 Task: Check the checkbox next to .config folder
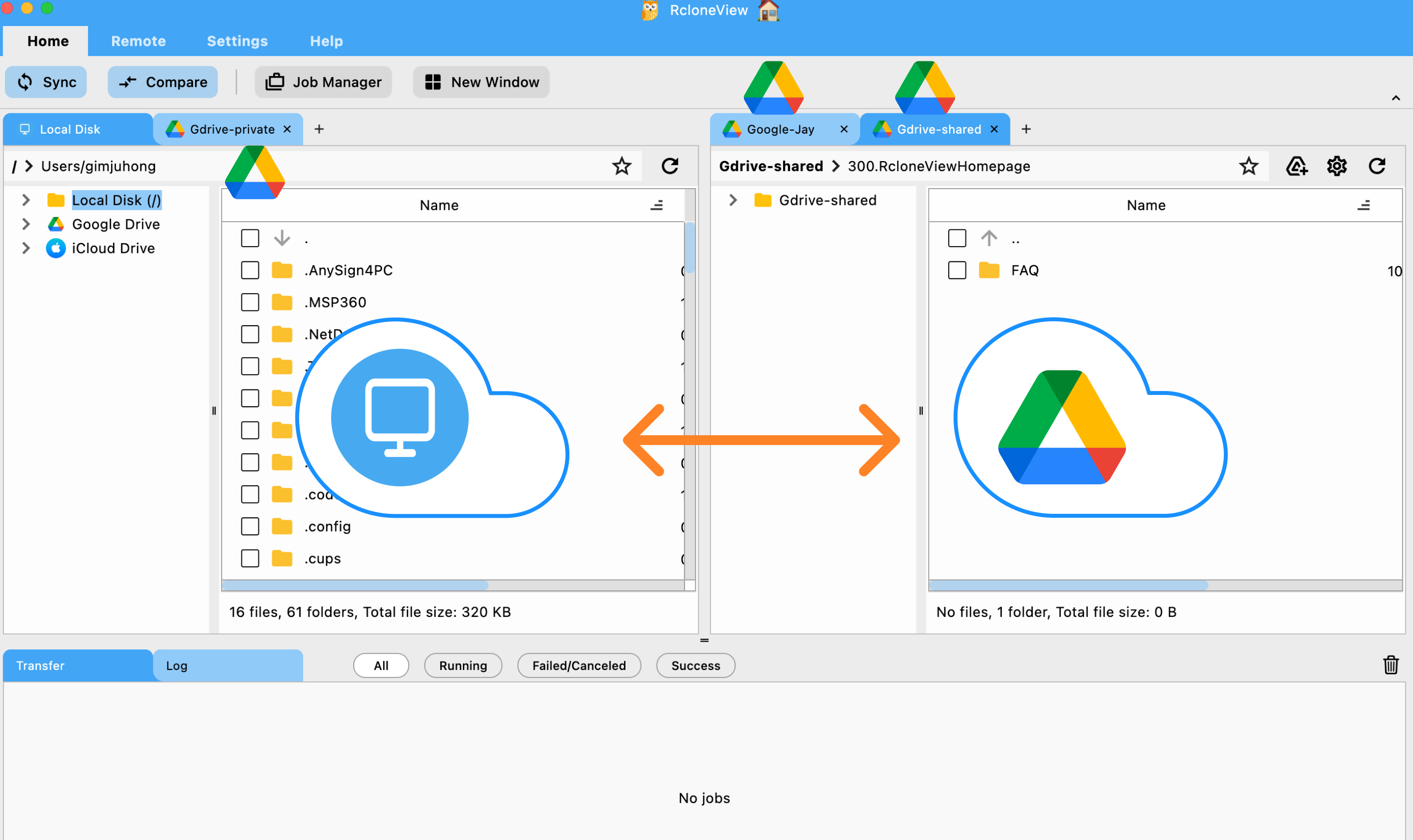[249, 526]
